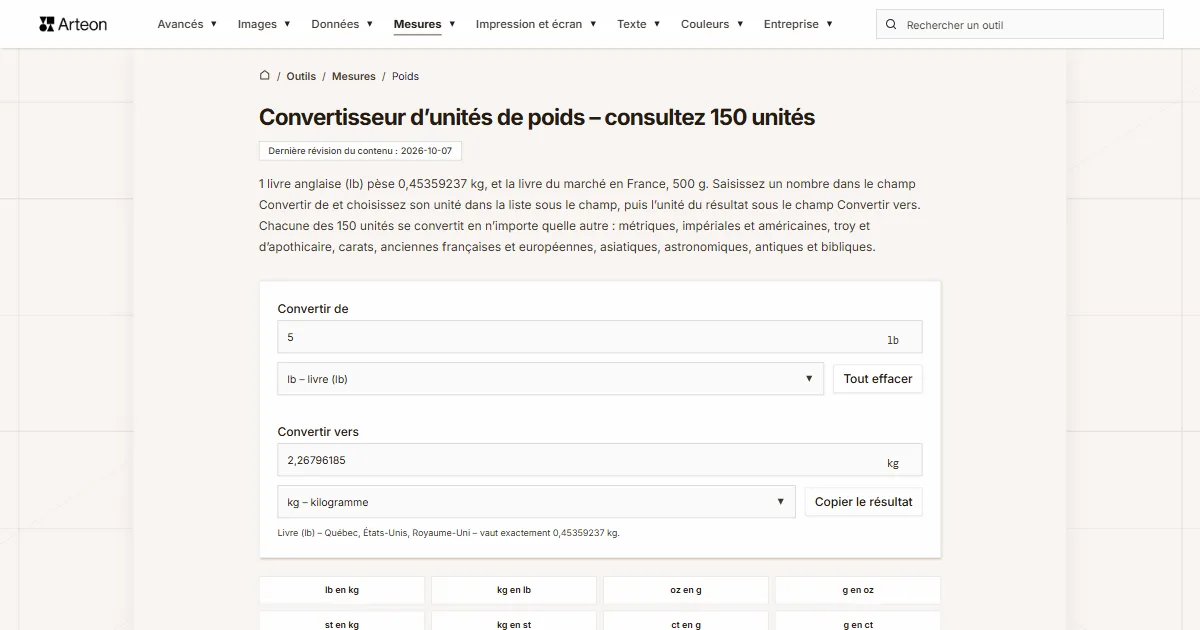
Task: Go to Mesures breadcrumb link
Action: [354, 76]
